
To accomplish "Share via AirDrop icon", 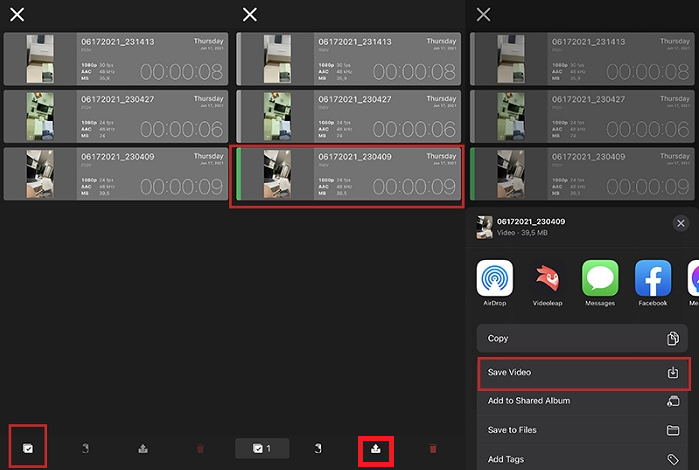I will (494, 278).
